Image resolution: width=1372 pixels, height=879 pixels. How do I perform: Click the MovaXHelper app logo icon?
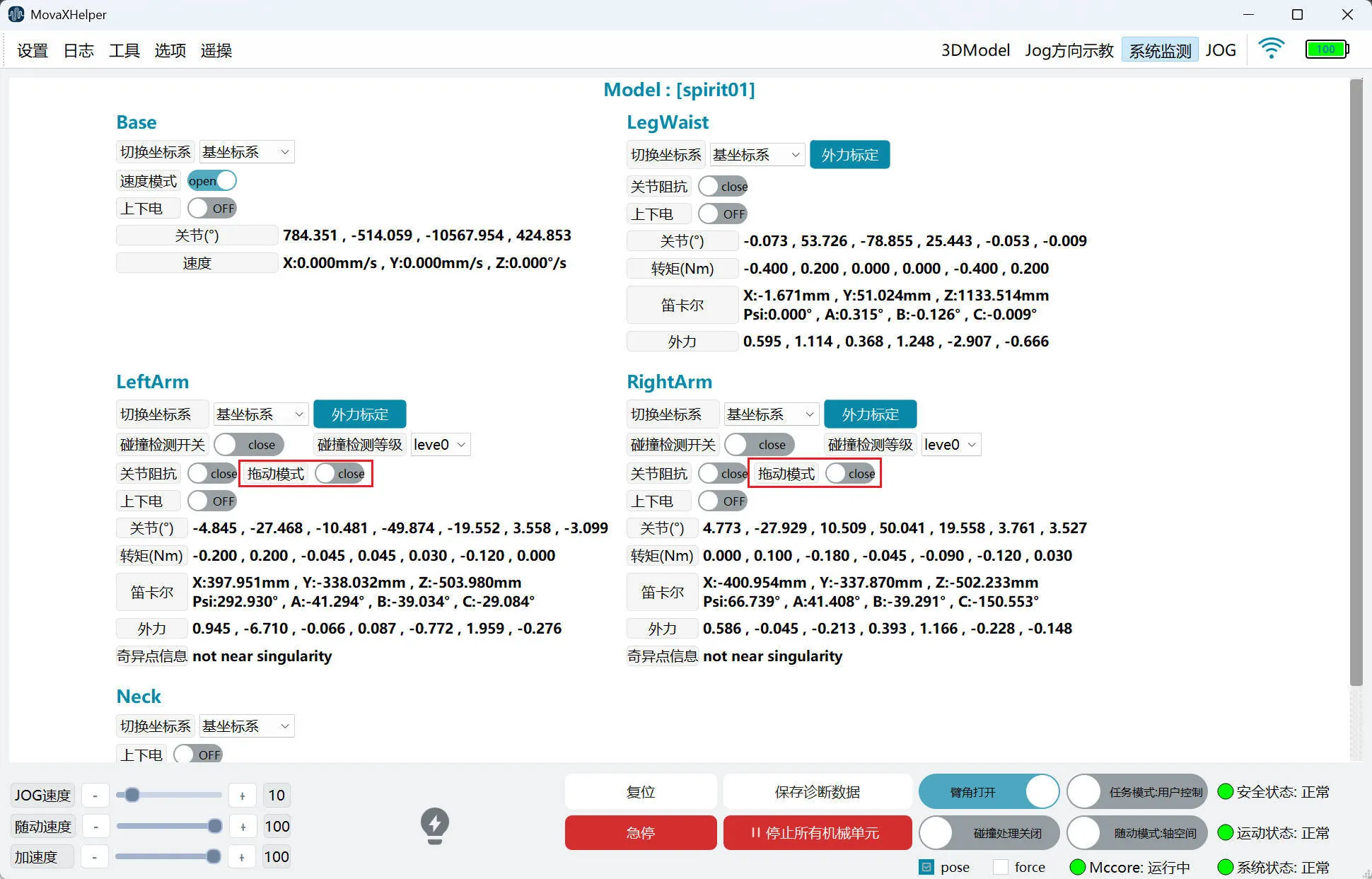16,14
